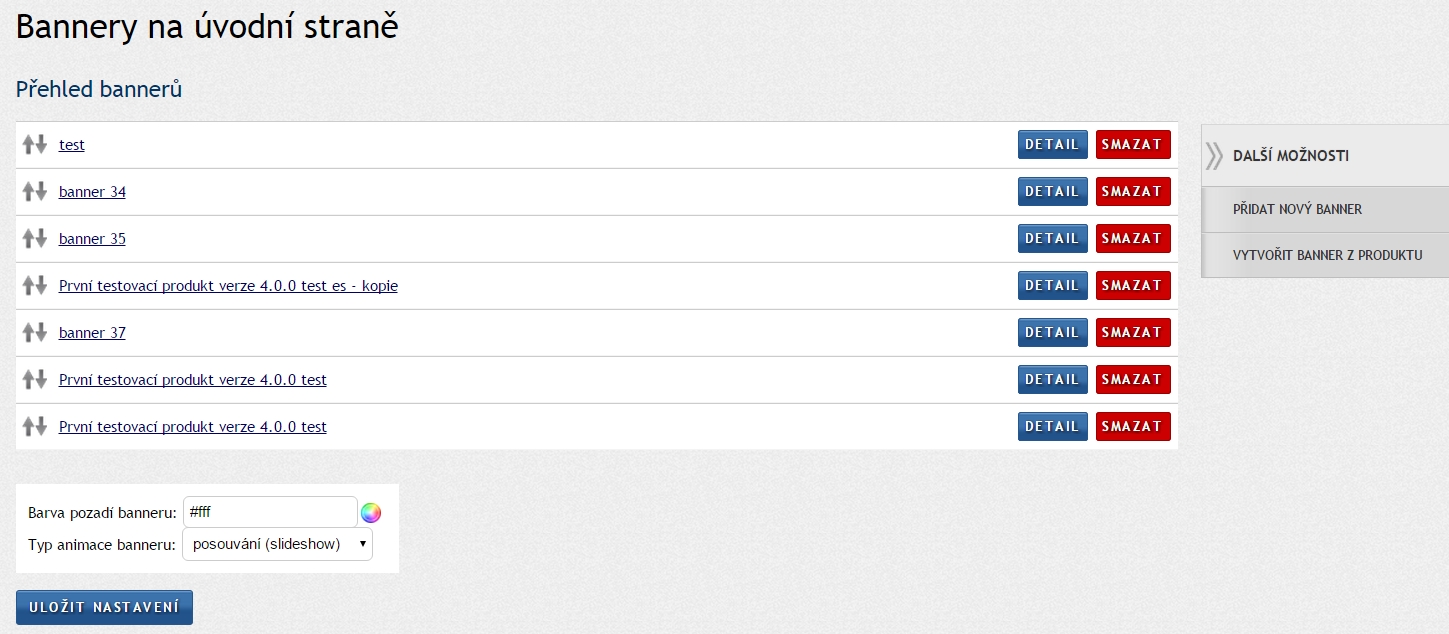Click the sort arrows beside banner 35
Screen dimensions: 1449x634
click(35, 238)
